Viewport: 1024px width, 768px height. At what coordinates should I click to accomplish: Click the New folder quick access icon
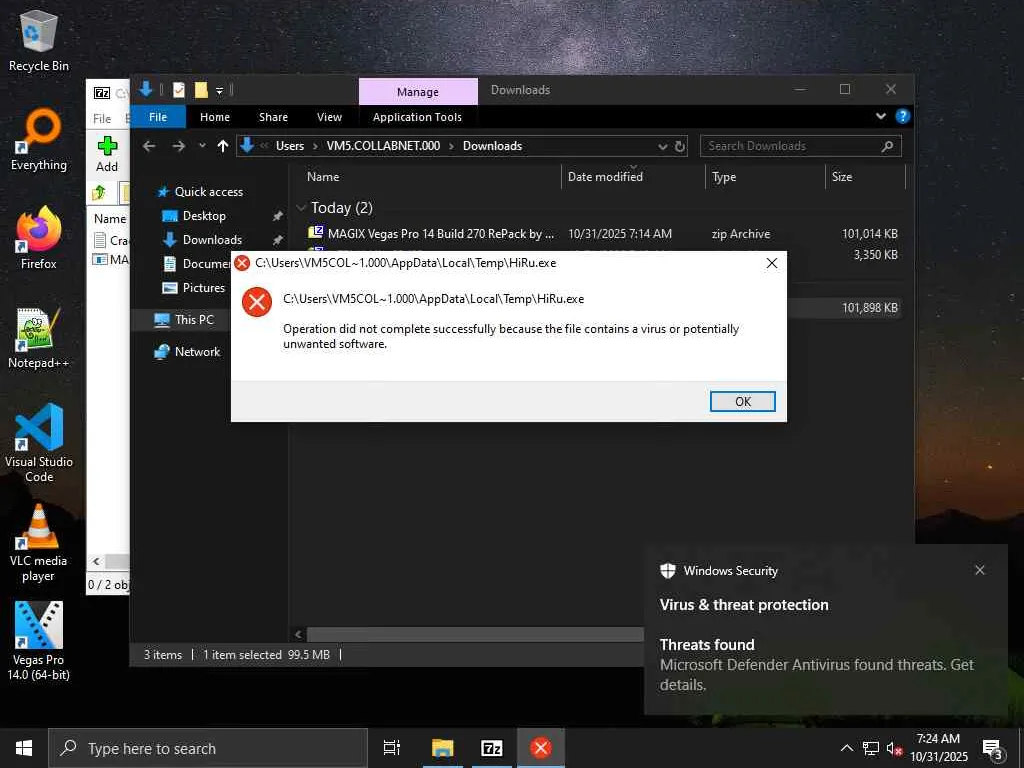pos(200,90)
